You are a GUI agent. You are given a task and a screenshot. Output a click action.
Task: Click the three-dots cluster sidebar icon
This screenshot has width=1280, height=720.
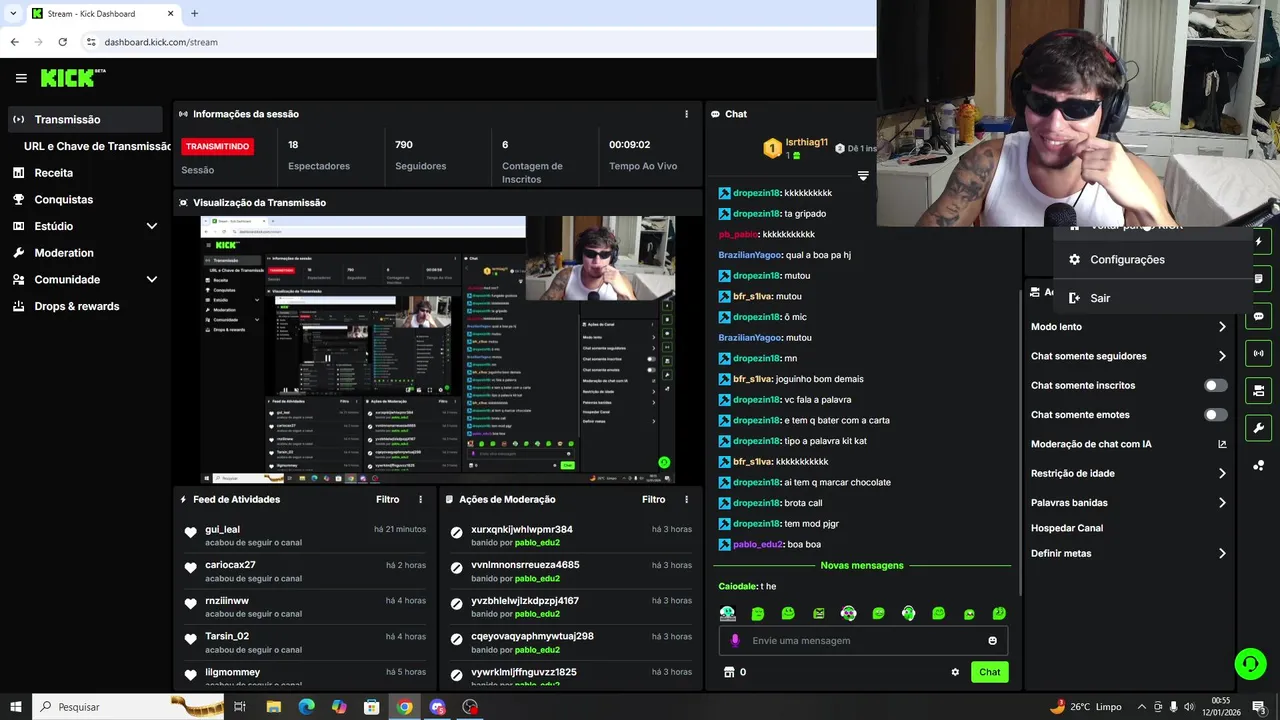pos(1258,465)
